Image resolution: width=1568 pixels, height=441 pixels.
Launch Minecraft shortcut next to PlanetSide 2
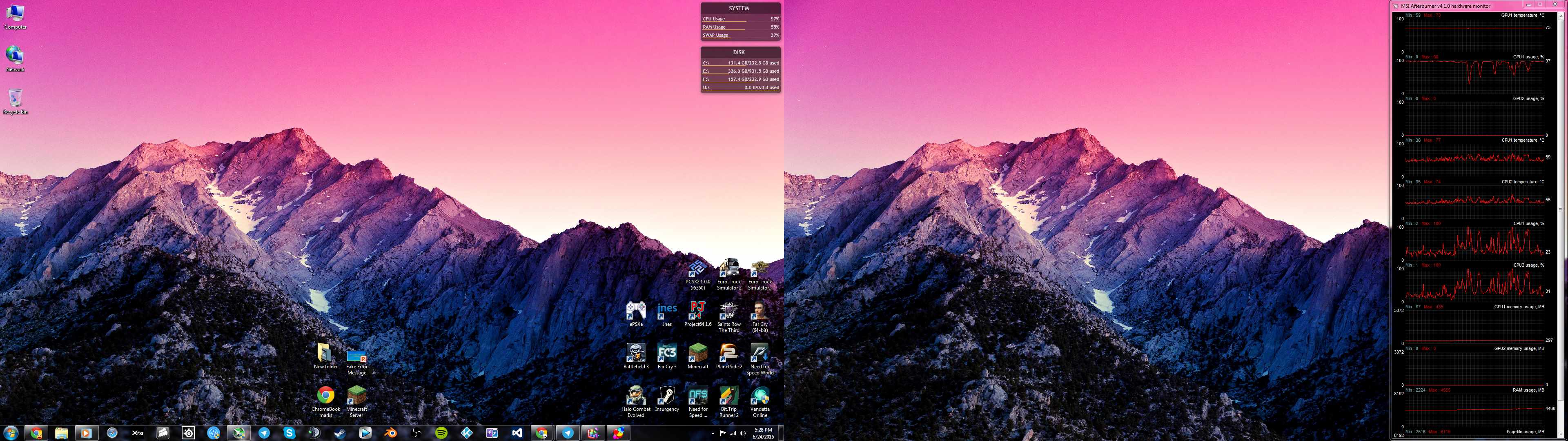(x=697, y=357)
